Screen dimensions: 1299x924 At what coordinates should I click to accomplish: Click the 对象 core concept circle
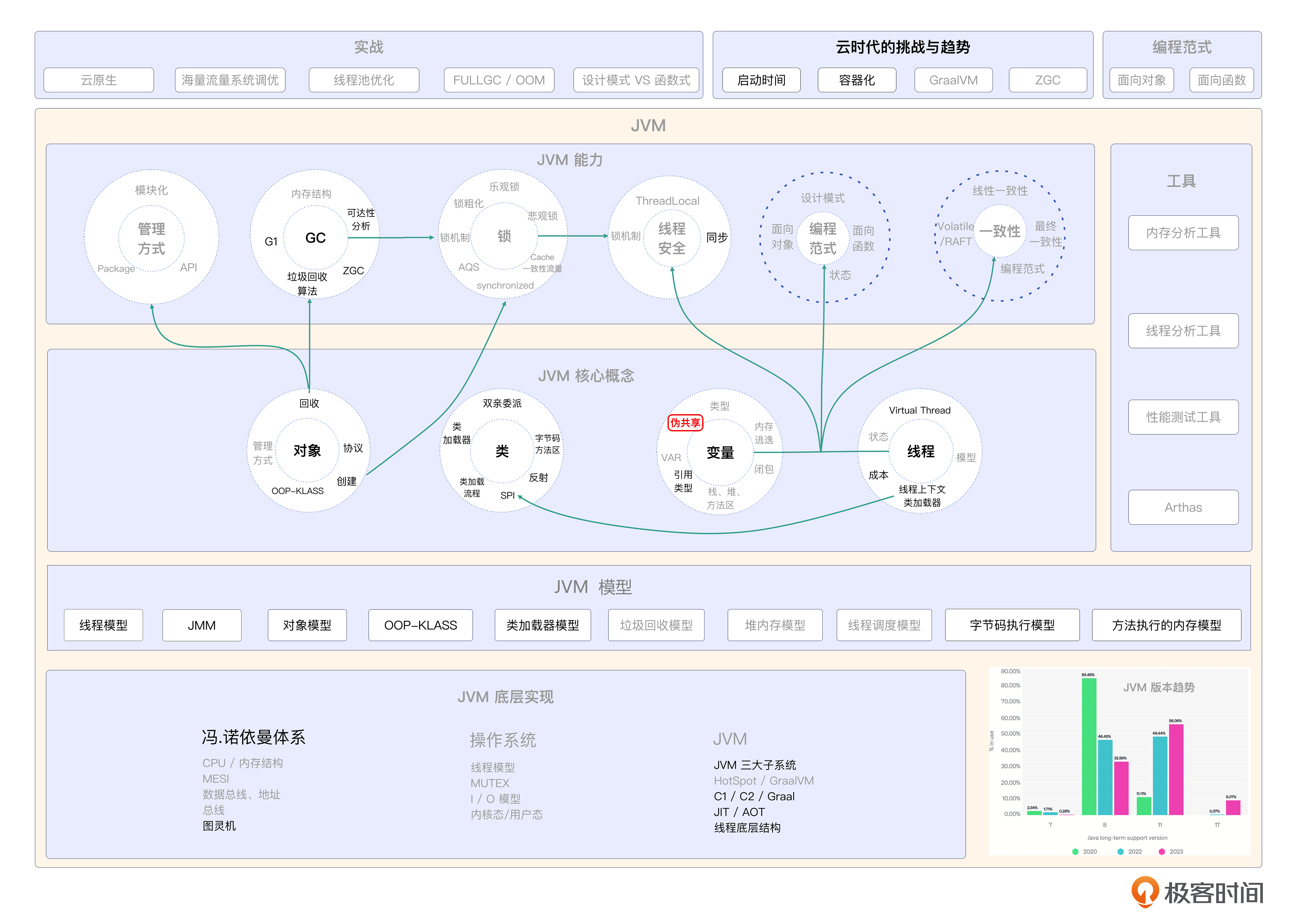tap(307, 451)
